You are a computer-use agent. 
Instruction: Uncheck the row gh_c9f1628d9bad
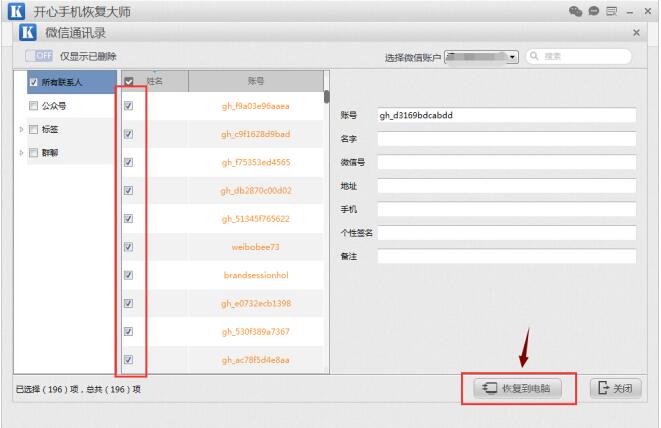pyautogui.click(x=129, y=134)
